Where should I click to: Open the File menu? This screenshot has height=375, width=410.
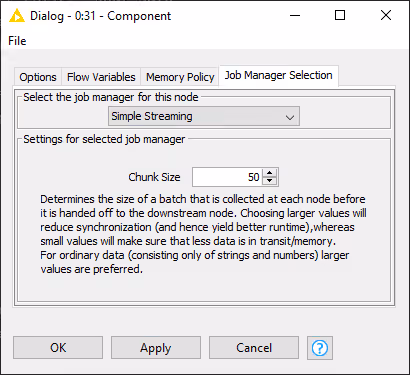[17, 41]
